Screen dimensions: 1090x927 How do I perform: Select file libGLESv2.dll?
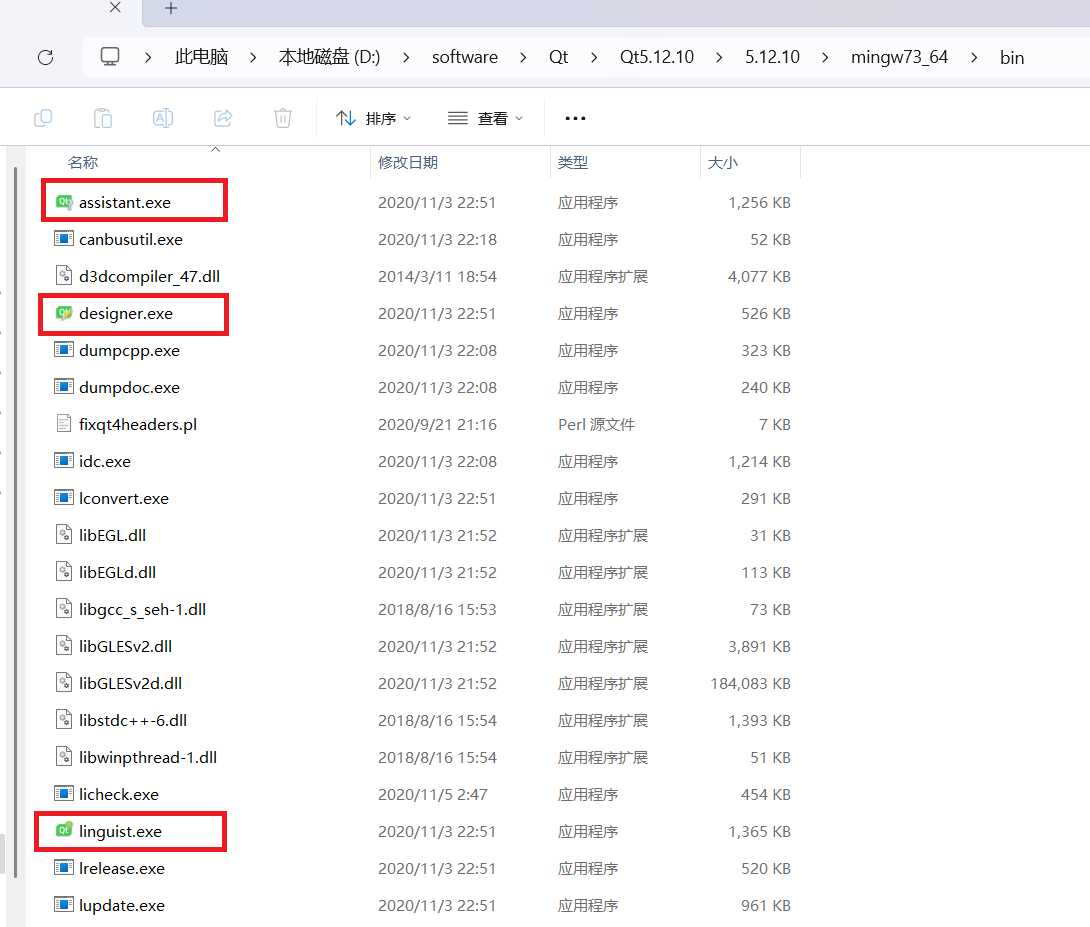point(125,646)
